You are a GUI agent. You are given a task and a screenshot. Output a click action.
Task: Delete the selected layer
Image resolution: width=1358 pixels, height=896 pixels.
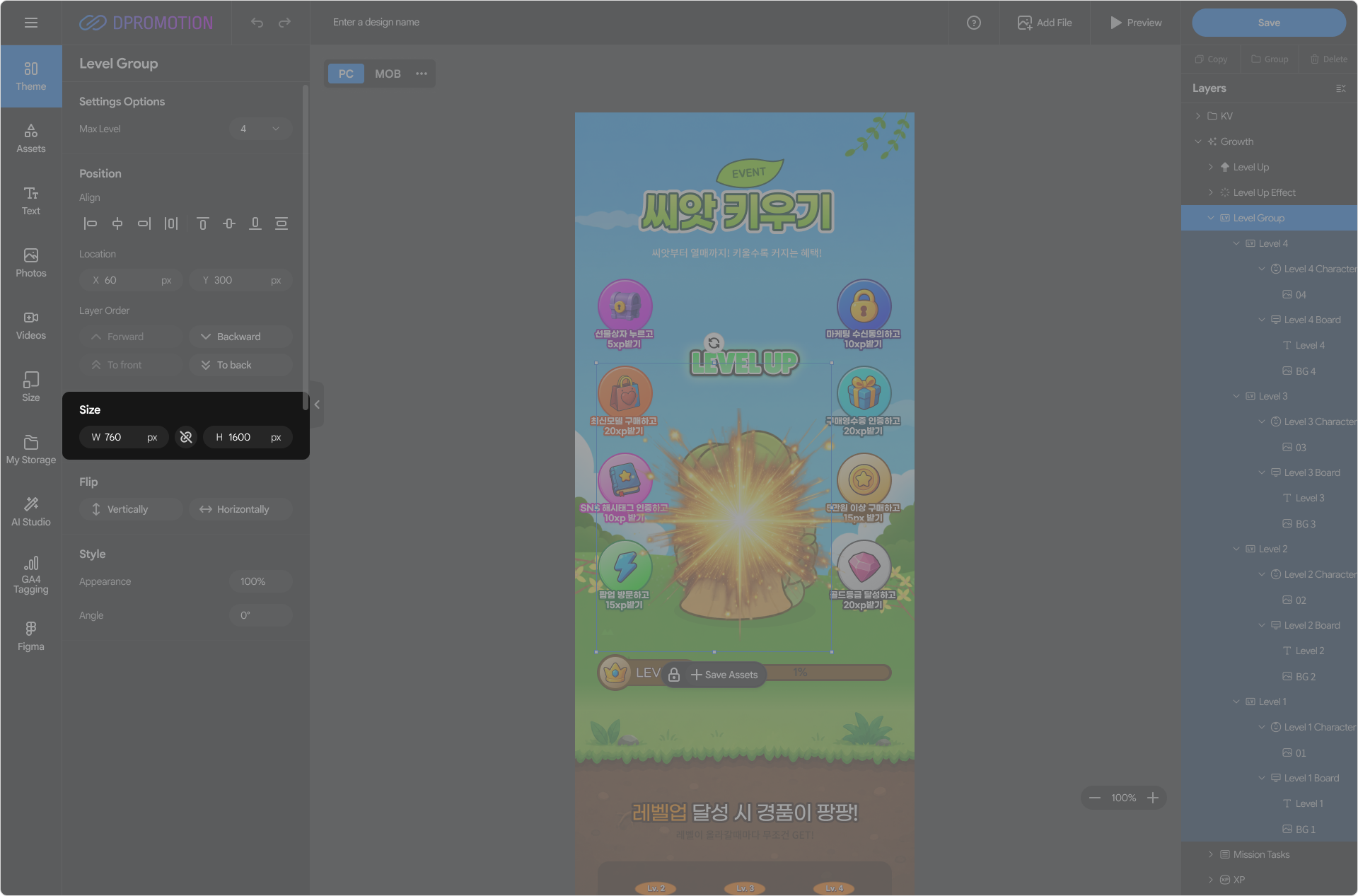pos(1328,59)
